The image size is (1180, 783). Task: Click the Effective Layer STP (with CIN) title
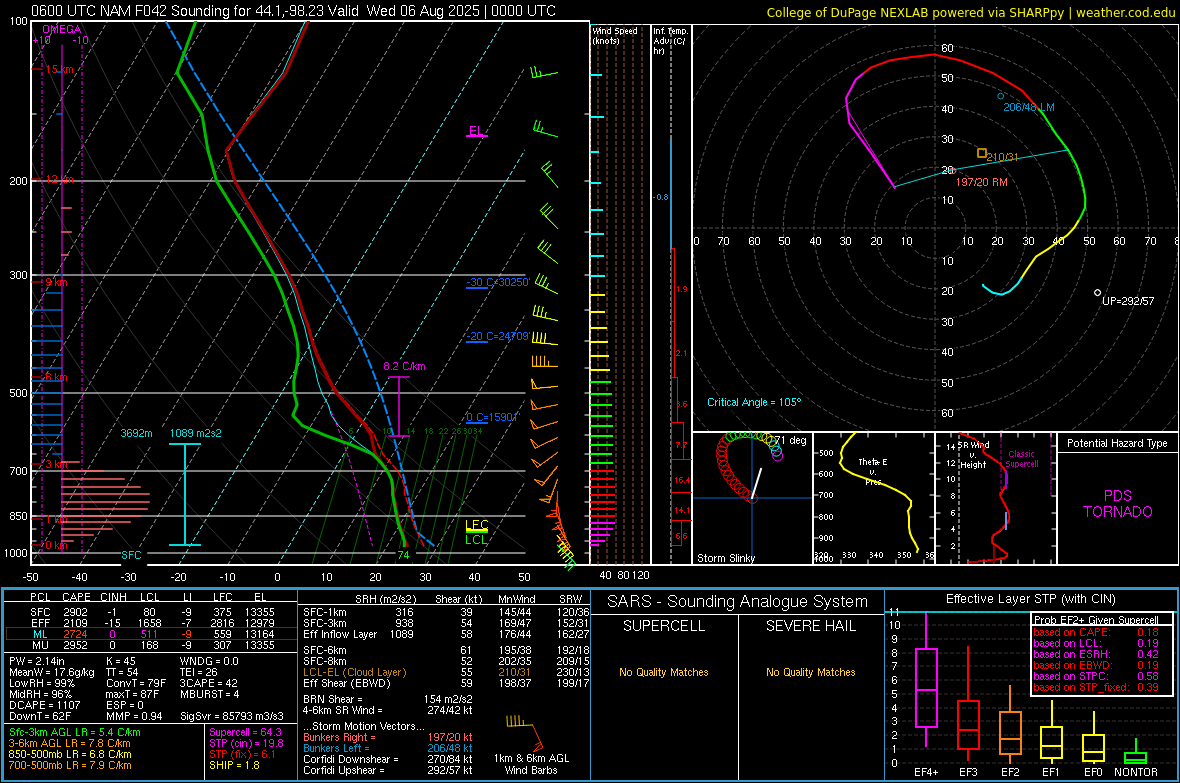[1030, 599]
